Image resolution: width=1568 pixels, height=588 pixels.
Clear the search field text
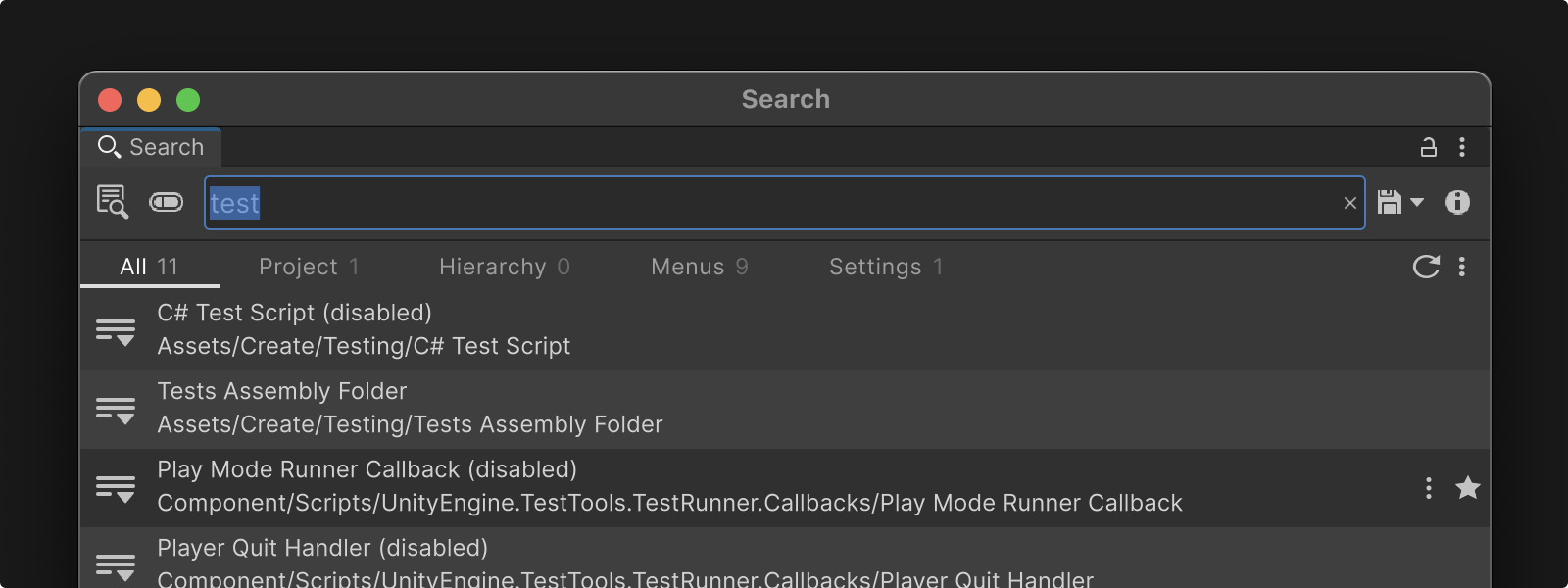1349,203
